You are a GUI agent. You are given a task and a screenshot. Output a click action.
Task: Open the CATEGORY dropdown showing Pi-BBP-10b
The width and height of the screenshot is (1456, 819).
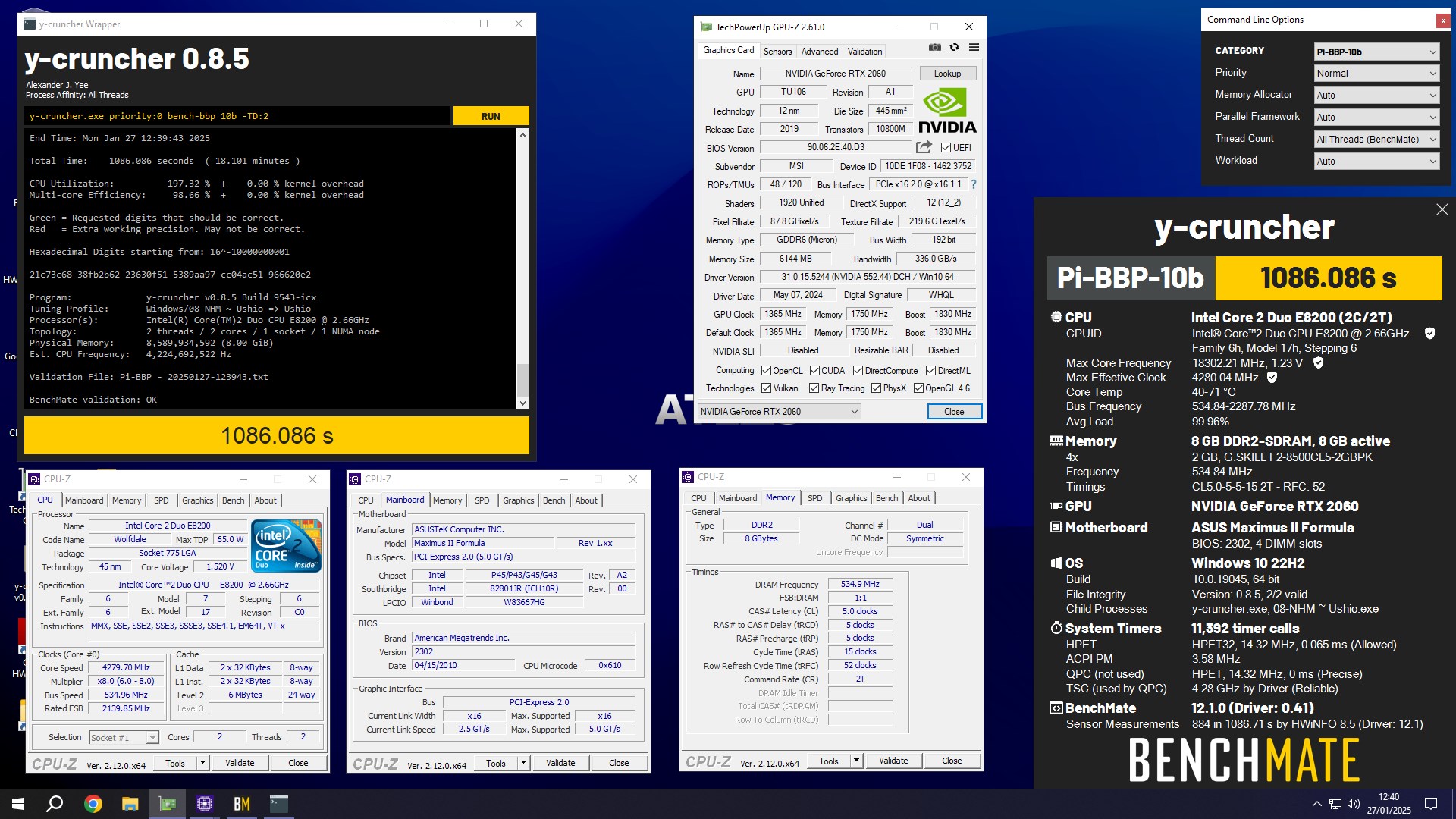[1376, 52]
